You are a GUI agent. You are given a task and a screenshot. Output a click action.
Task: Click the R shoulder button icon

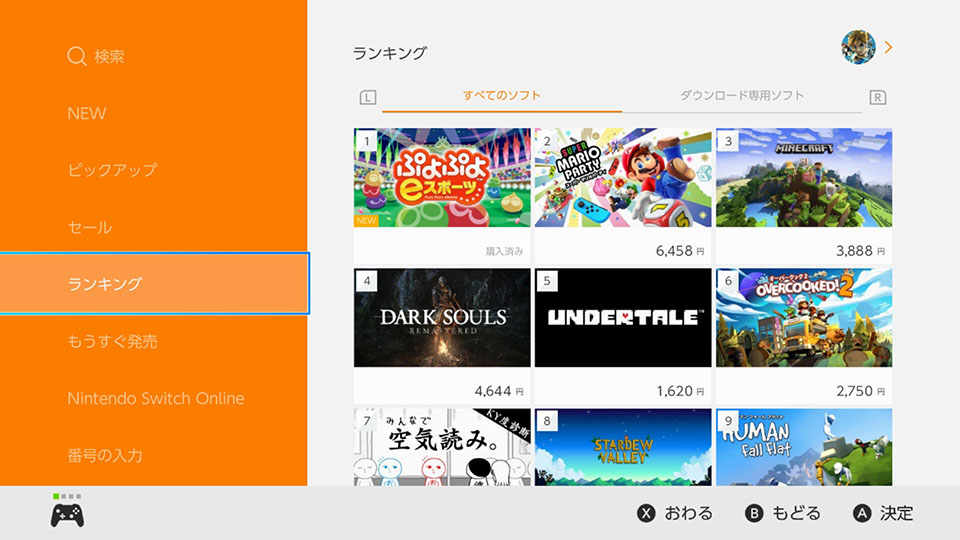point(877,97)
